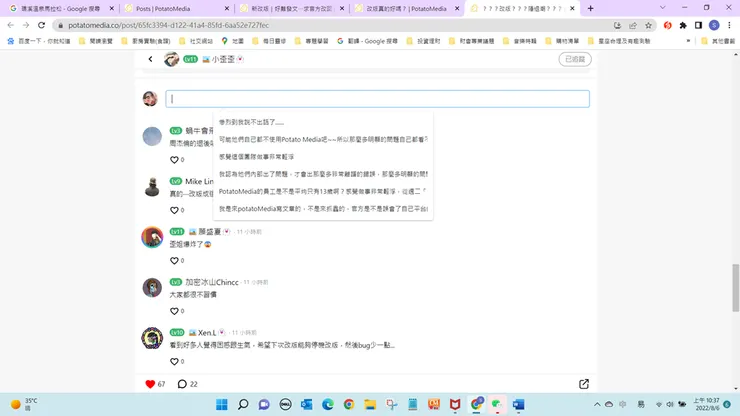Like the 加密冰山Chincc comment heart
This screenshot has height=416, width=740.
click(174, 311)
